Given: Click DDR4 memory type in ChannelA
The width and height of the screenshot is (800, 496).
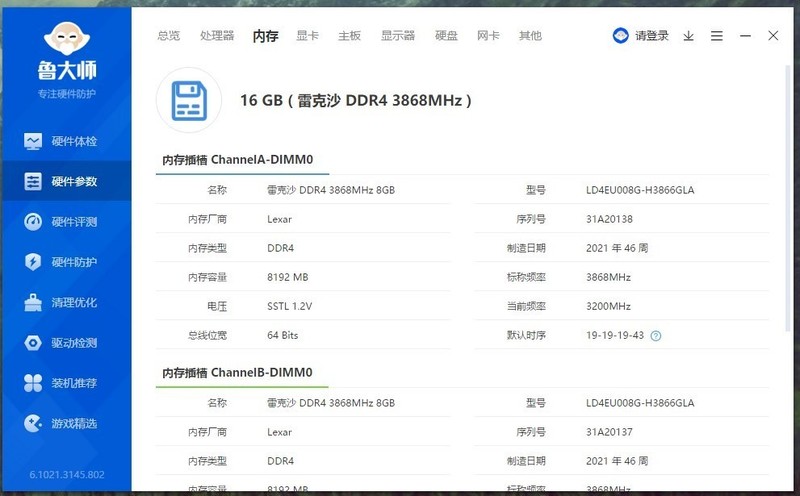Looking at the screenshot, I should [x=281, y=249].
